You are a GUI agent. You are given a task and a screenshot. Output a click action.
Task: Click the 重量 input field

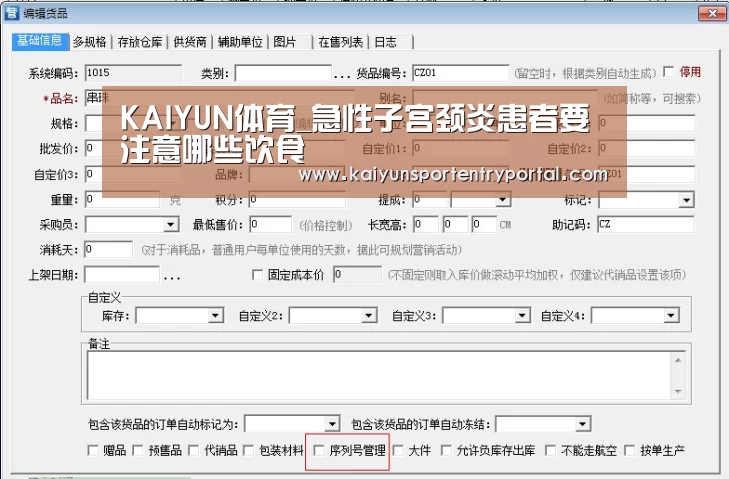tap(122, 200)
